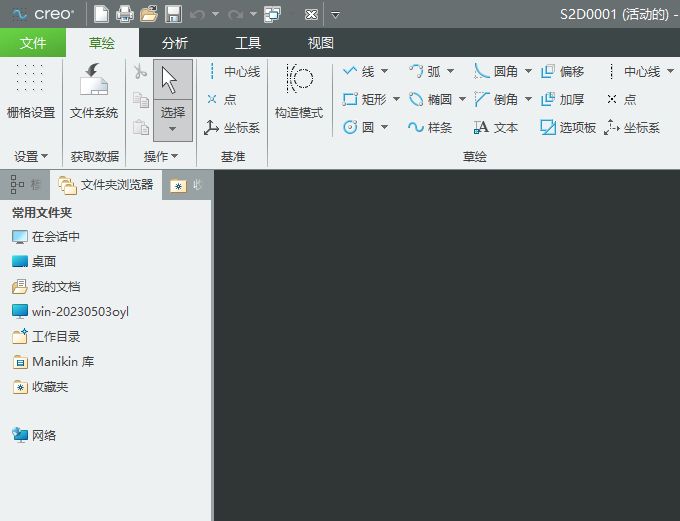This screenshot has width=680, height=521.
Task: Expand the 圆角 fillet dropdown arrow
Action: (x=528, y=71)
